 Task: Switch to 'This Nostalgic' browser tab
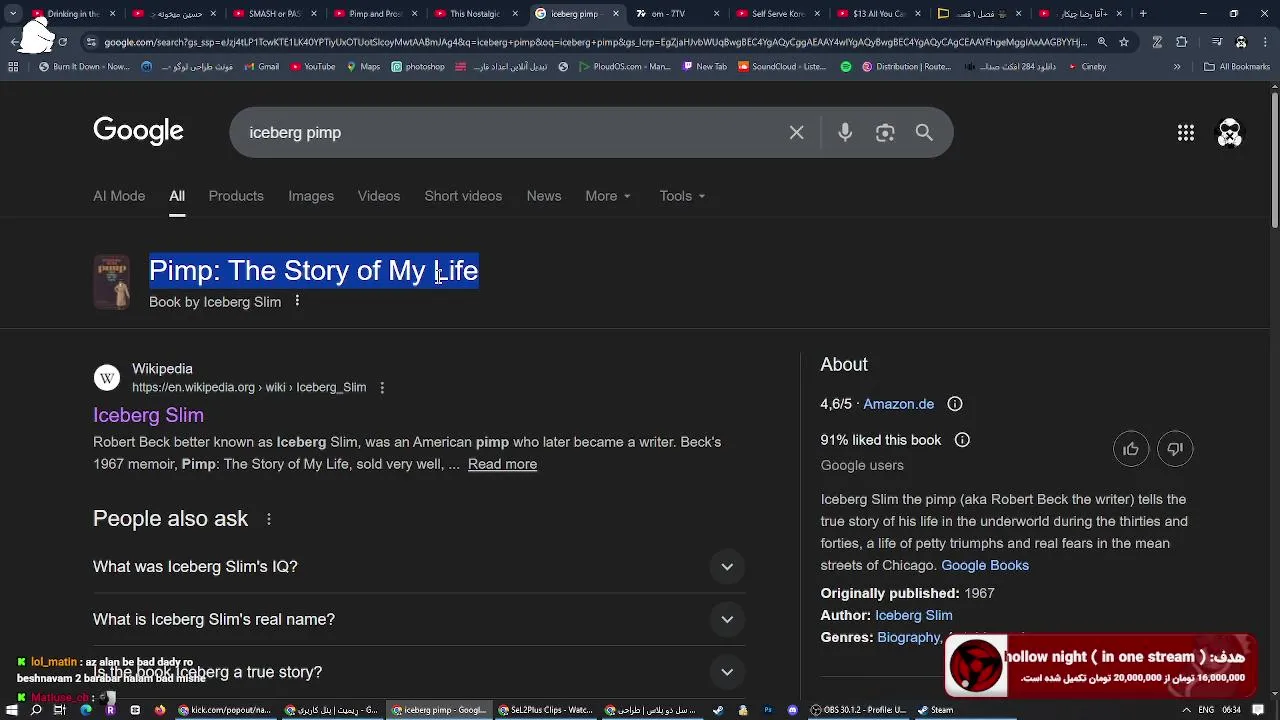click(x=474, y=14)
